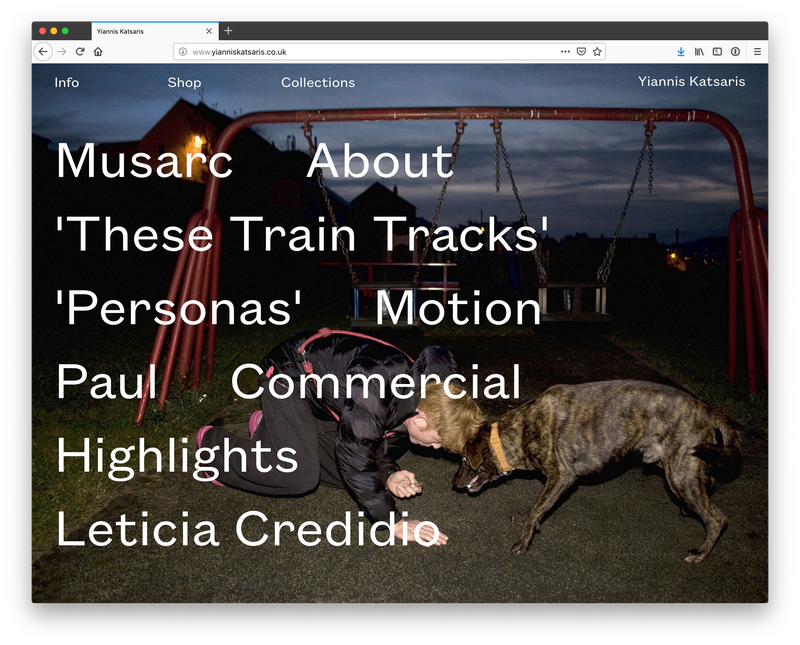
Task: Open a new browser tab
Action: click(x=228, y=31)
